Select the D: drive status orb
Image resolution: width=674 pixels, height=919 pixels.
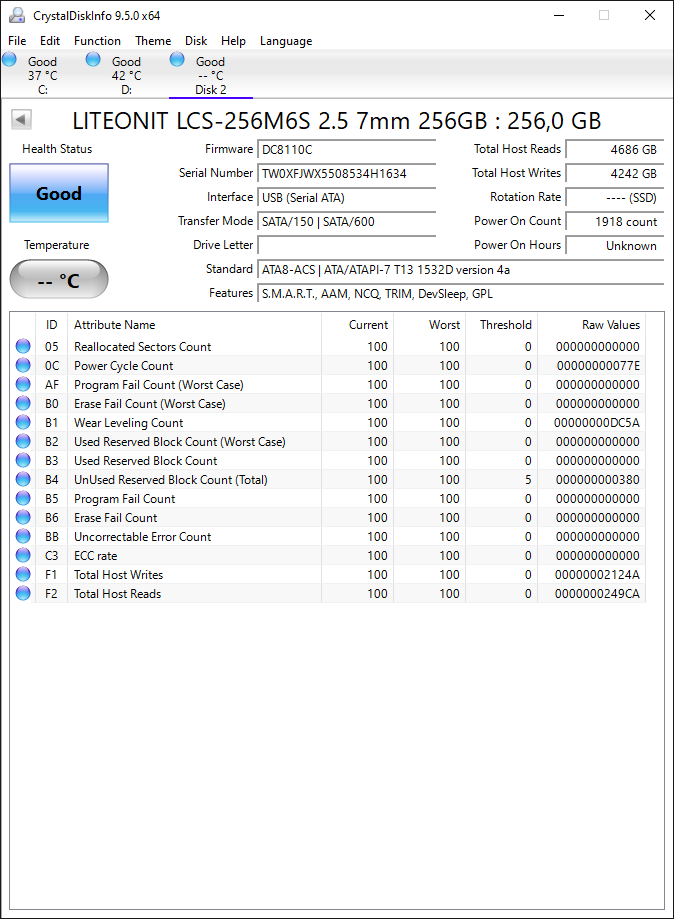pyautogui.click(x=93, y=59)
